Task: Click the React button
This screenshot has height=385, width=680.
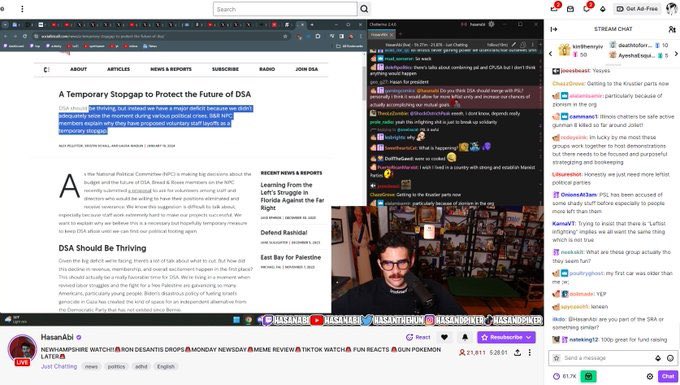Action: (418, 337)
